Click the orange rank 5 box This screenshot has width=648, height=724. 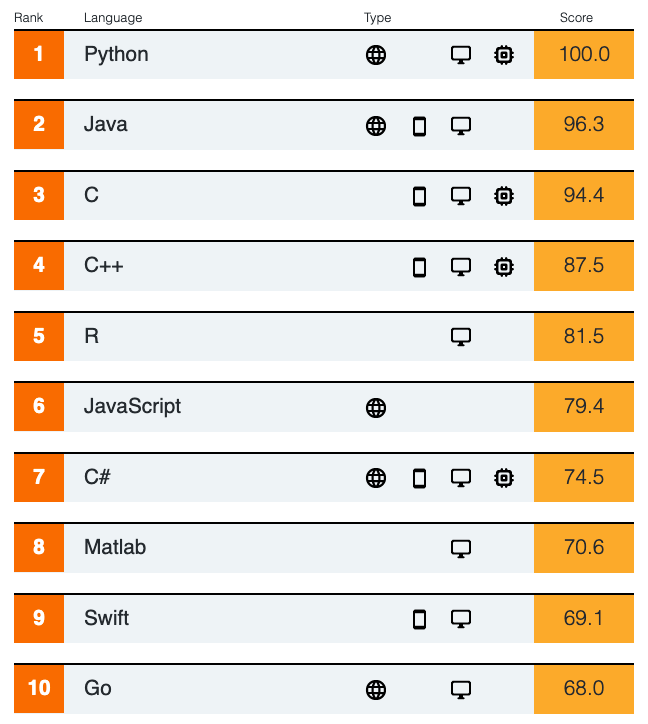39,337
